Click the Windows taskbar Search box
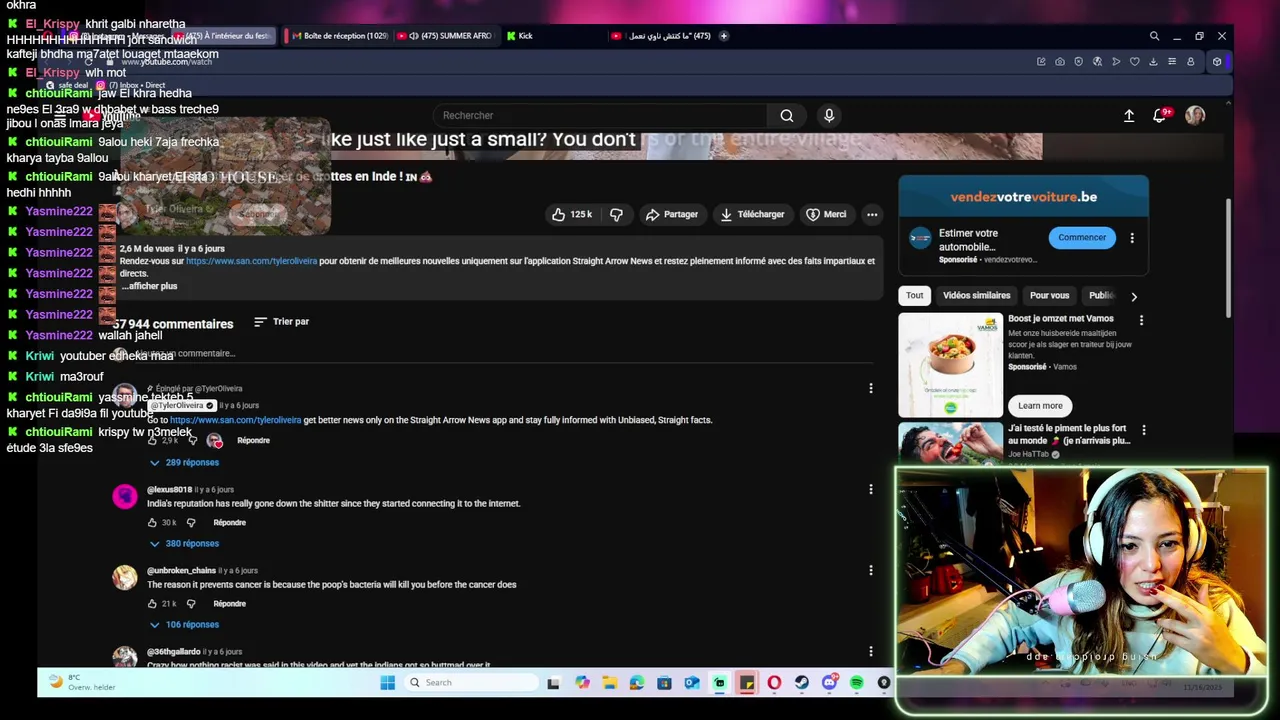 (x=473, y=683)
